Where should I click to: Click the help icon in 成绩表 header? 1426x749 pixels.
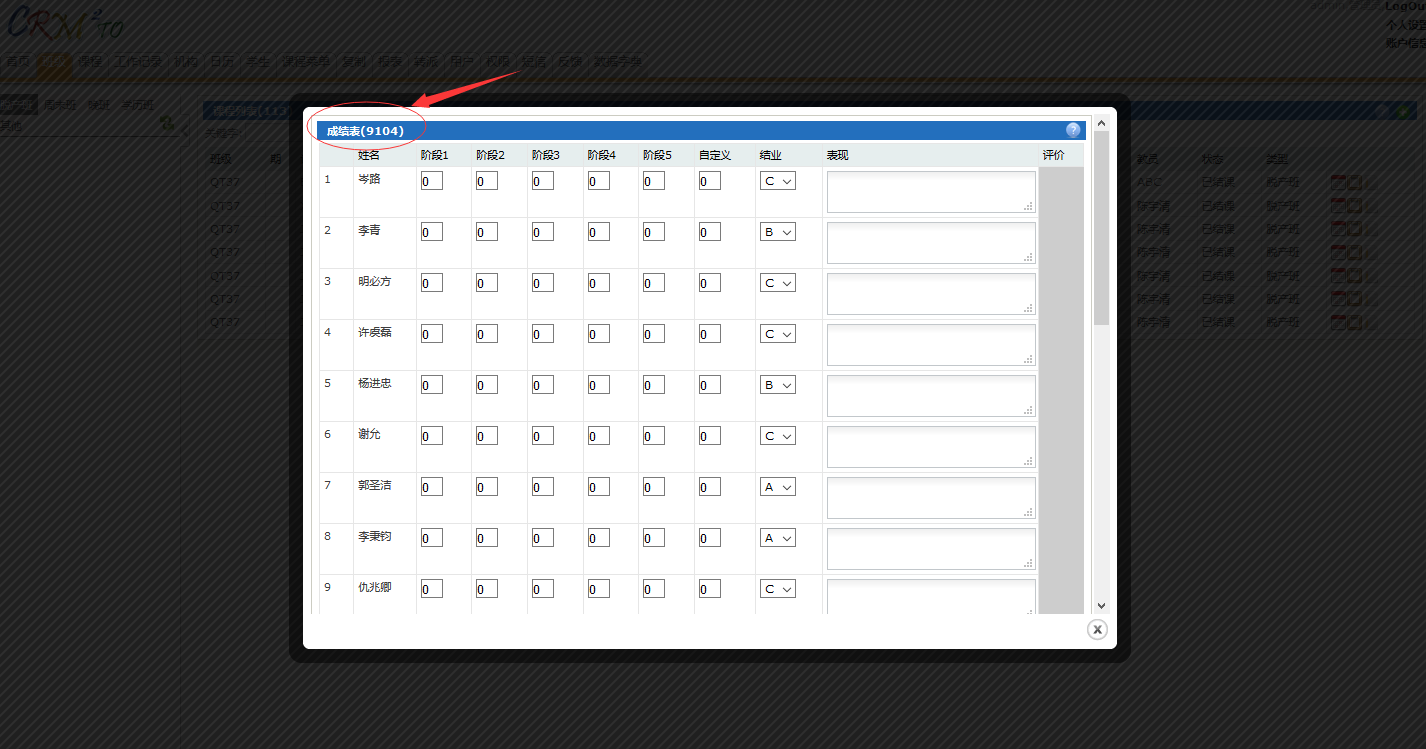click(x=1073, y=130)
